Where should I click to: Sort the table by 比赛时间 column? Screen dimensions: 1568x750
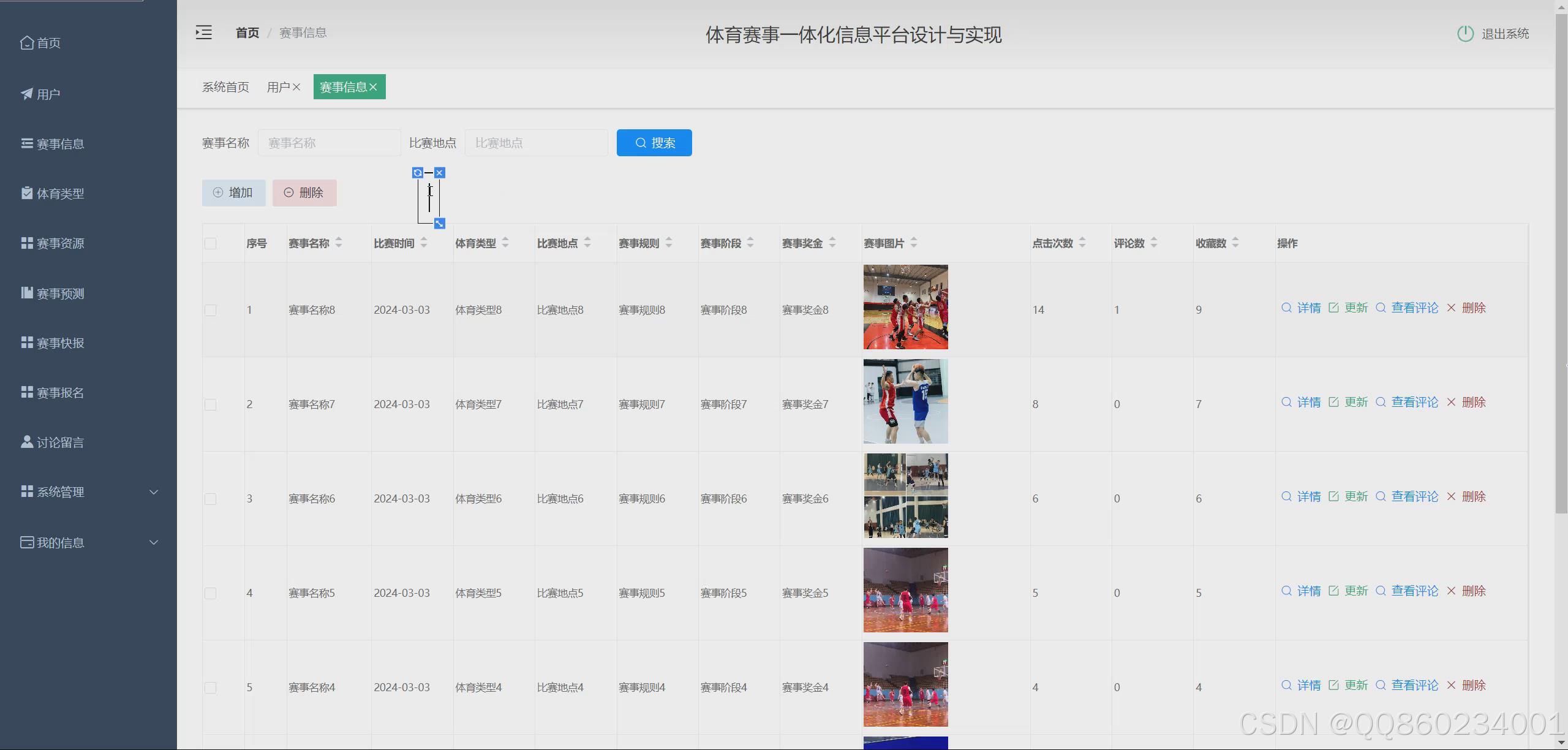pos(424,243)
